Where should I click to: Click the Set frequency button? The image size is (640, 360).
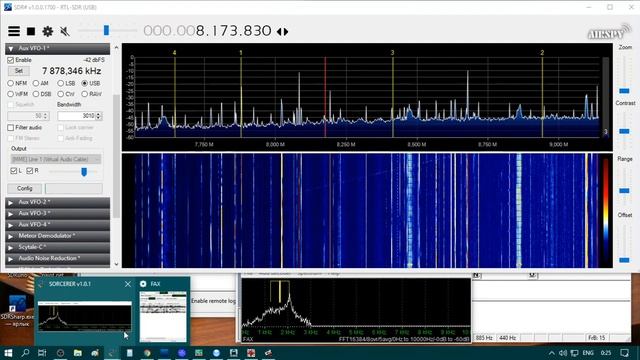point(19,71)
